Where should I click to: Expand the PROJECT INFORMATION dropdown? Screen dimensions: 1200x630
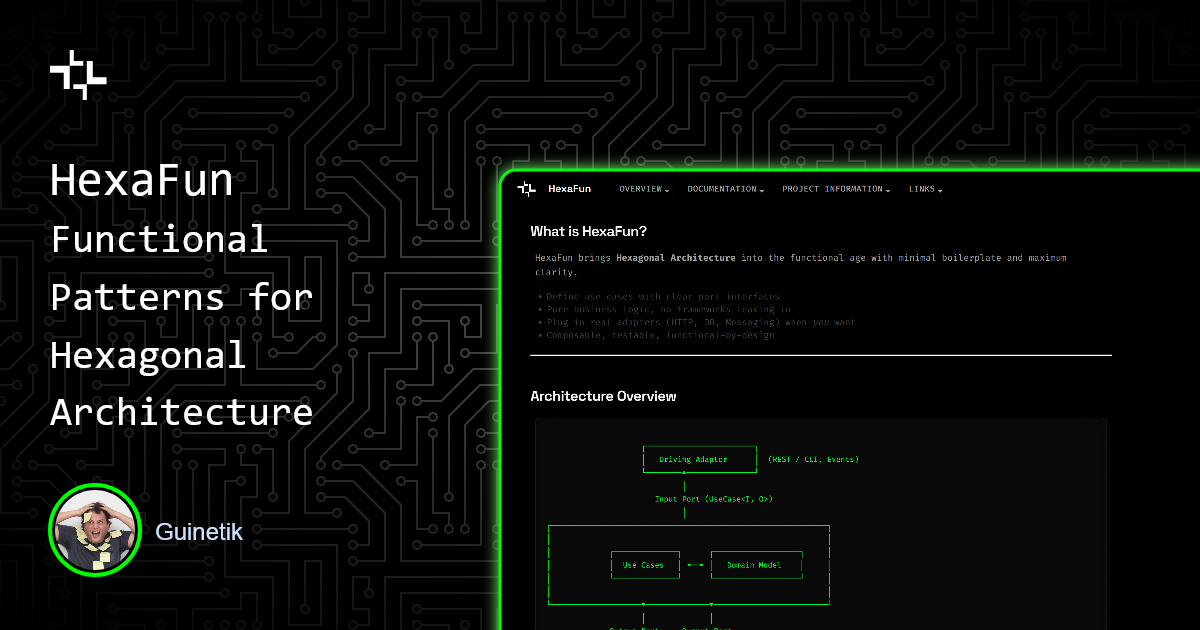coord(834,189)
